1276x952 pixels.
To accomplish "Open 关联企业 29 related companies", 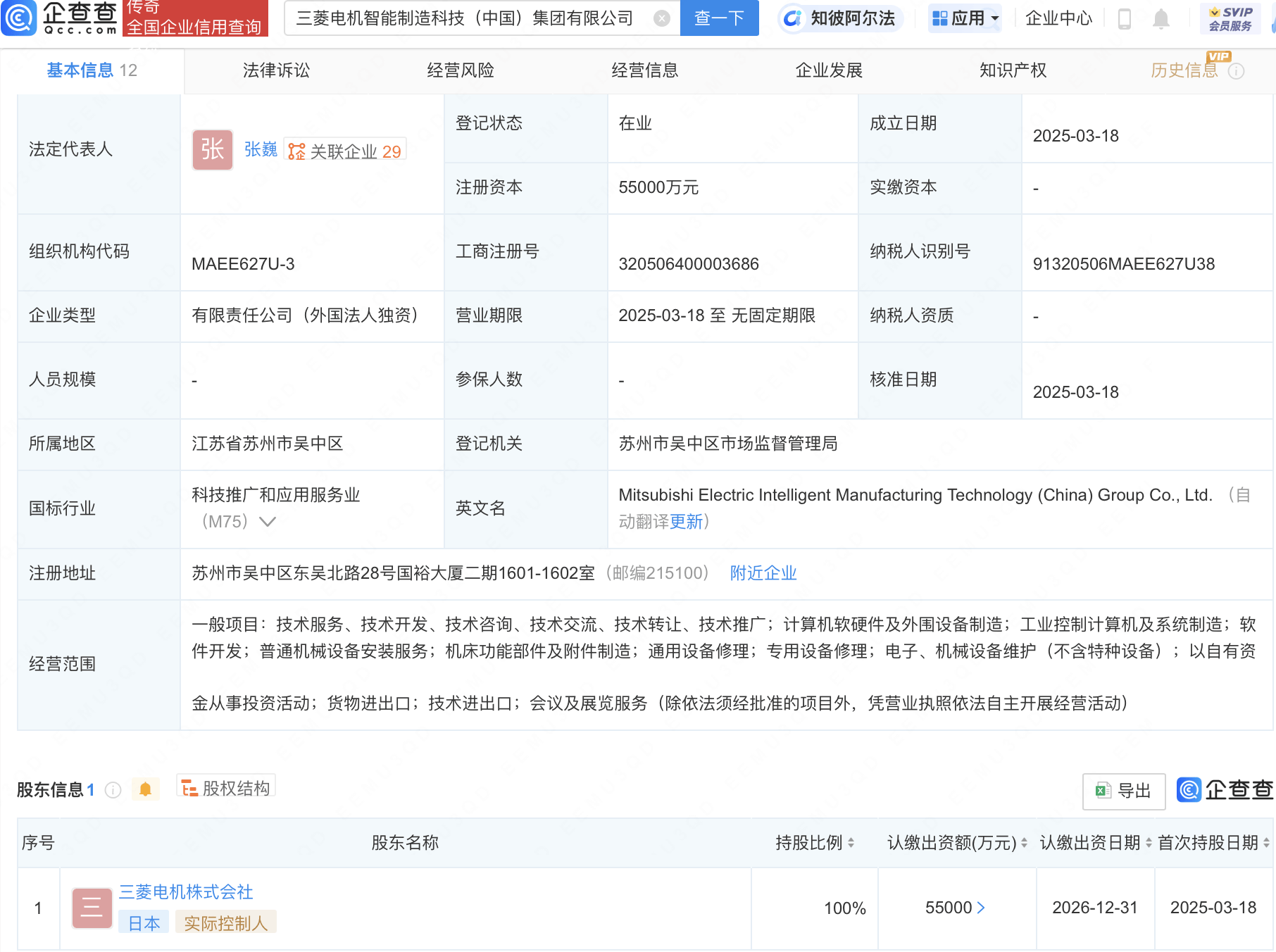I will (x=345, y=151).
